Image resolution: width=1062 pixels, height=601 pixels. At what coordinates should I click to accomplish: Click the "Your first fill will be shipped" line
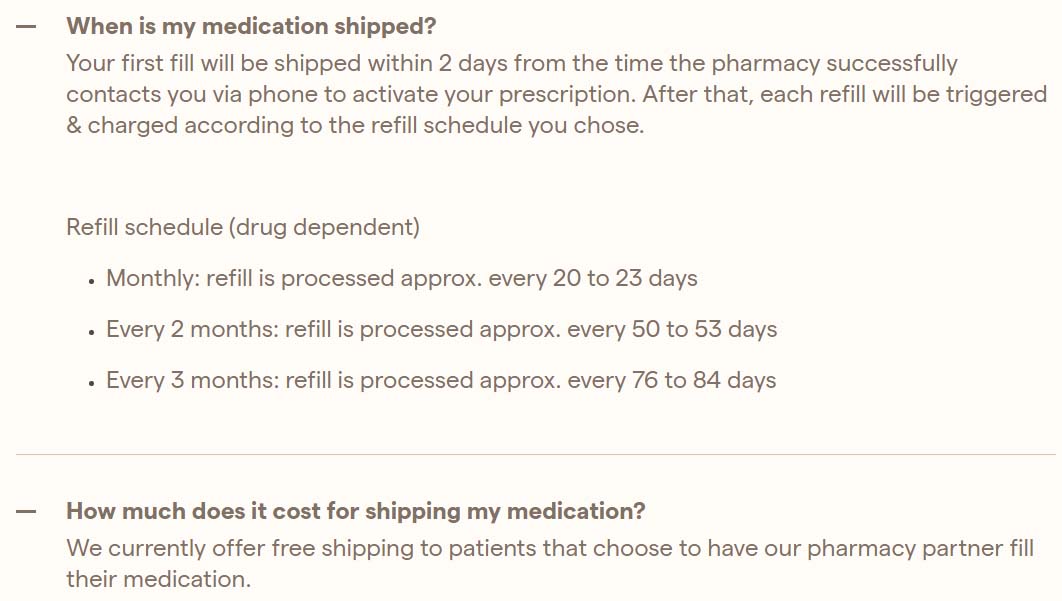512,63
